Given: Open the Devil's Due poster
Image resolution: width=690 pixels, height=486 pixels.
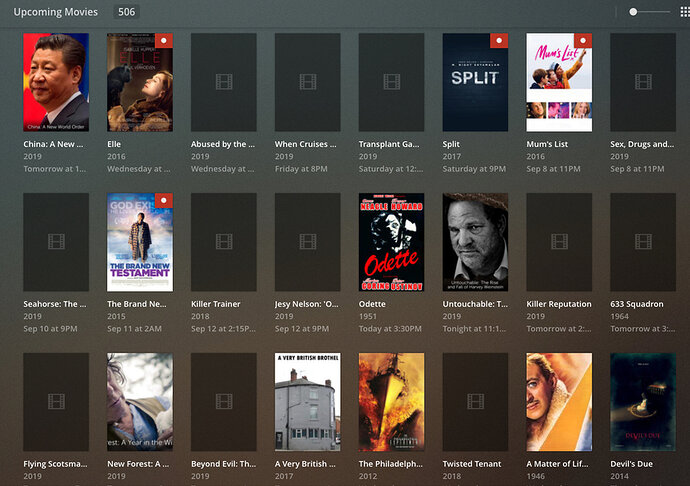Looking at the screenshot, I should 643,402.
